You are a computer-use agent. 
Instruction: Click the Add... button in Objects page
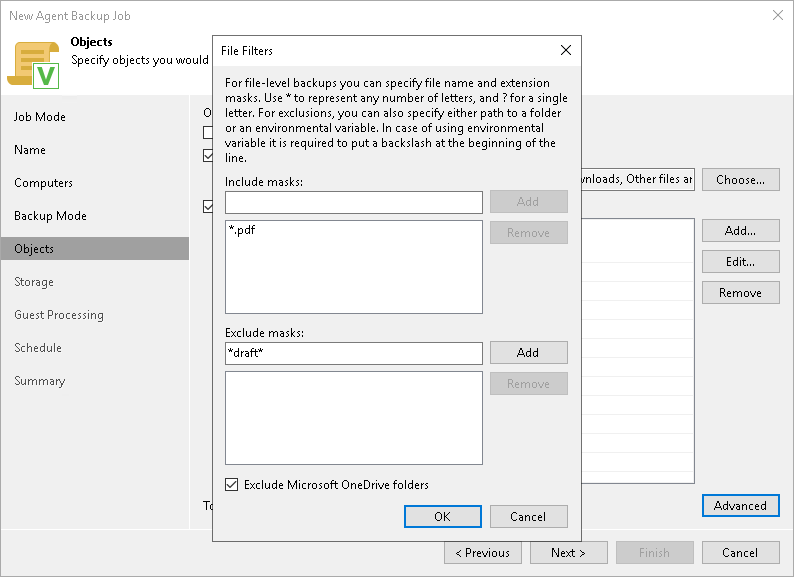740,230
